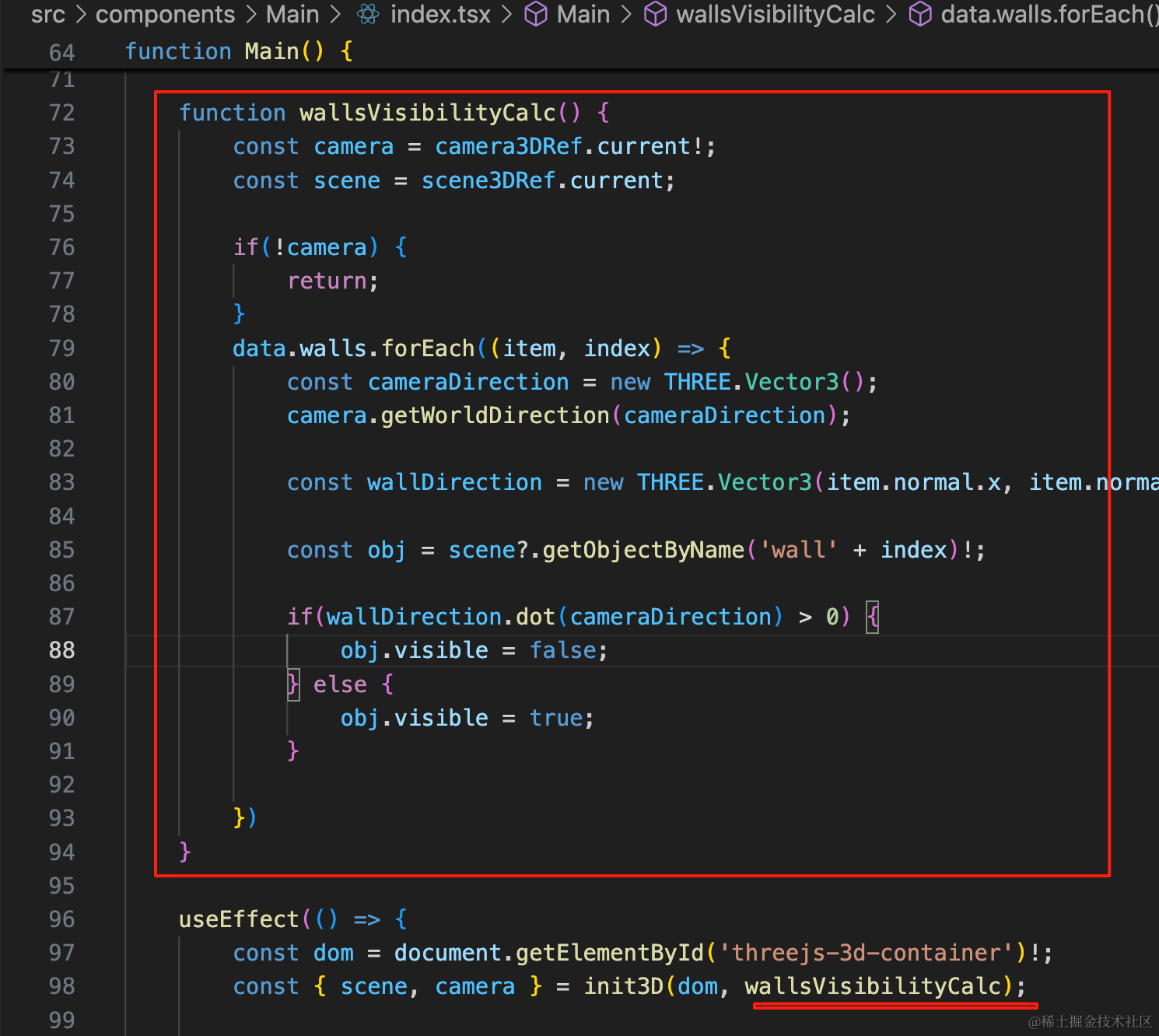The width and height of the screenshot is (1159, 1036).
Task: Click 'cameraDirection' declaration on line 80
Action: click(468, 382)
